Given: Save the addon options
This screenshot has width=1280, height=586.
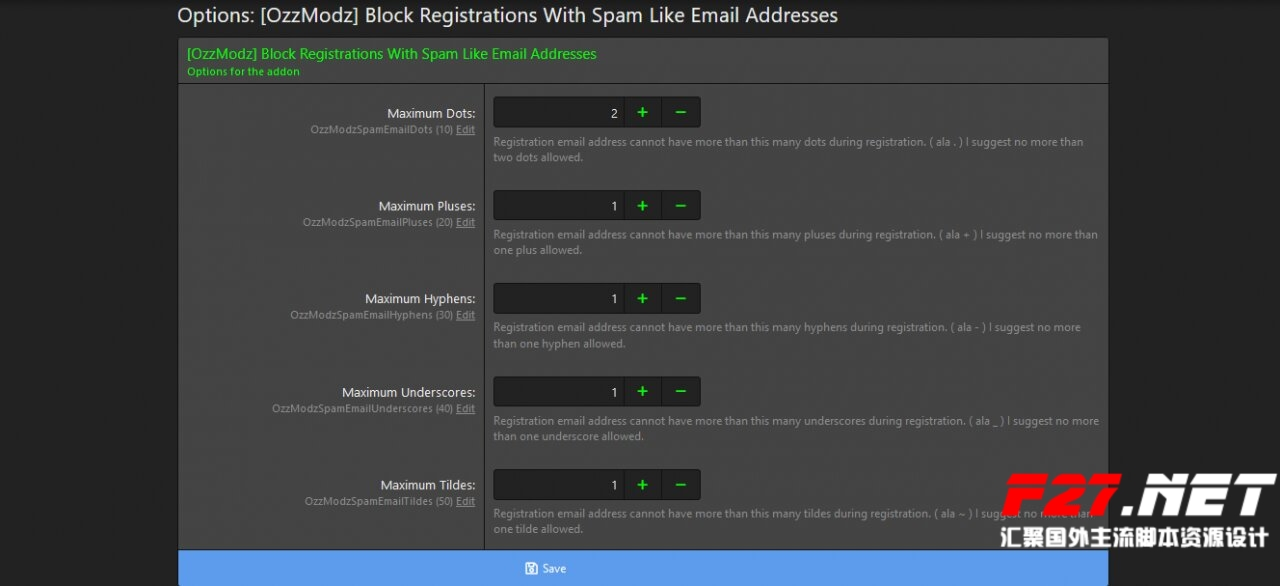Looking at the screenshot, I should 545,568.
